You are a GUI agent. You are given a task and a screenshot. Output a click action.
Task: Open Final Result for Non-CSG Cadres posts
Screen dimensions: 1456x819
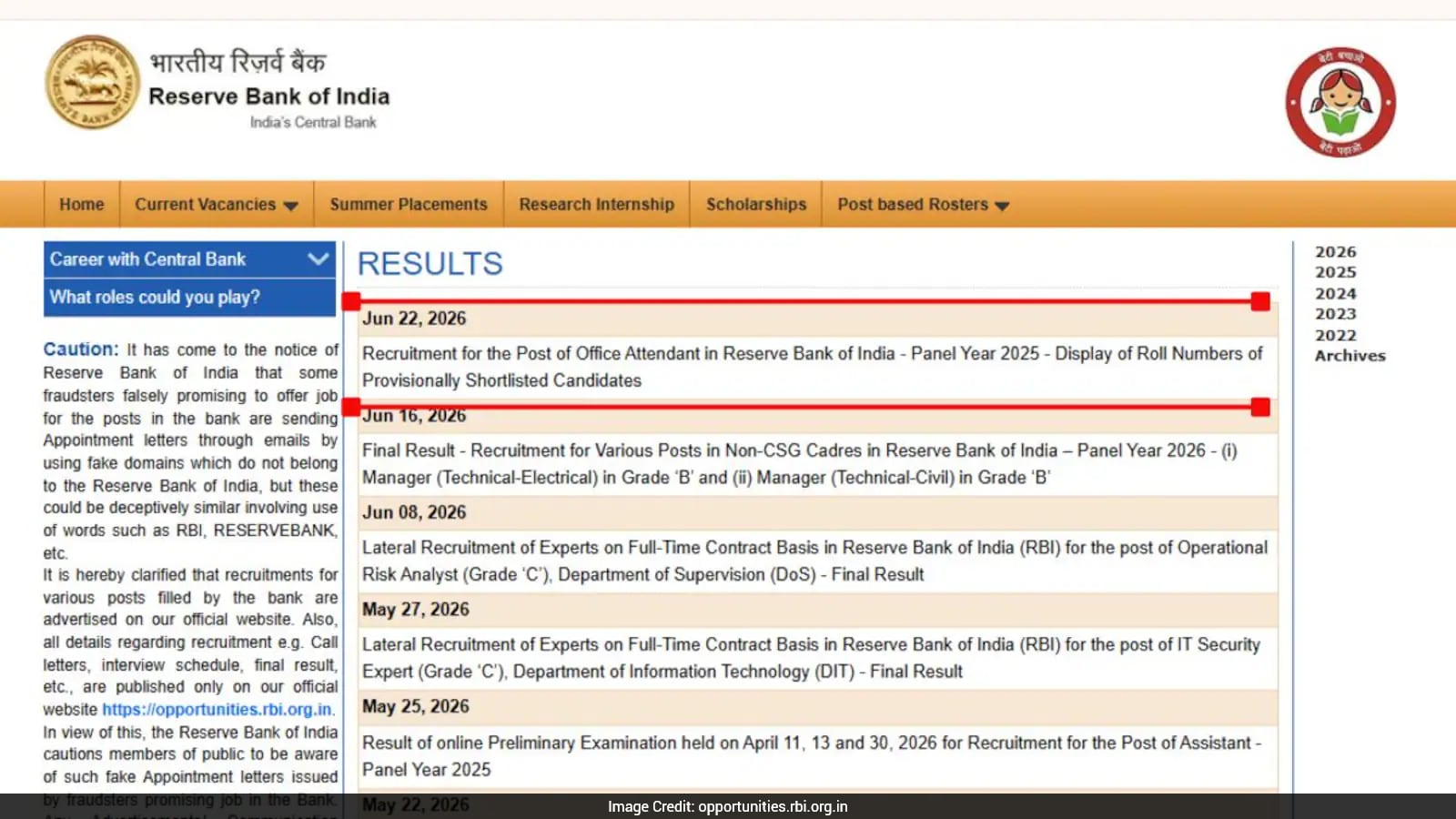click(x=800, y=464)
